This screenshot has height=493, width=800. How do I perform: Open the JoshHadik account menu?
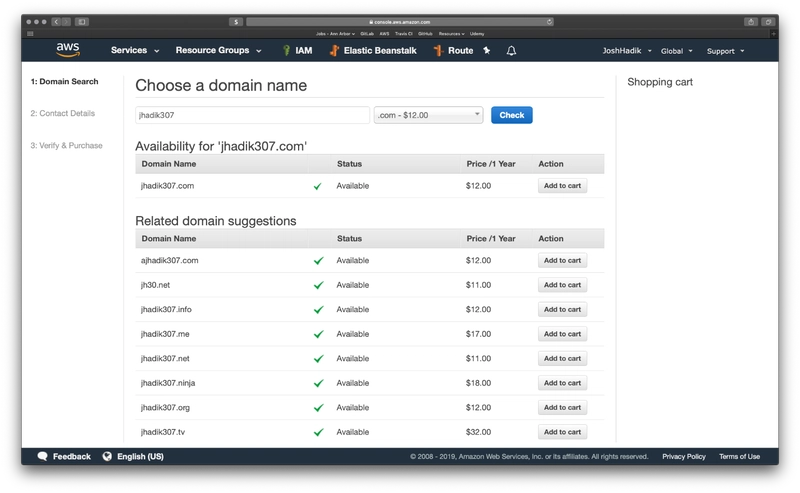coord(628,51)
